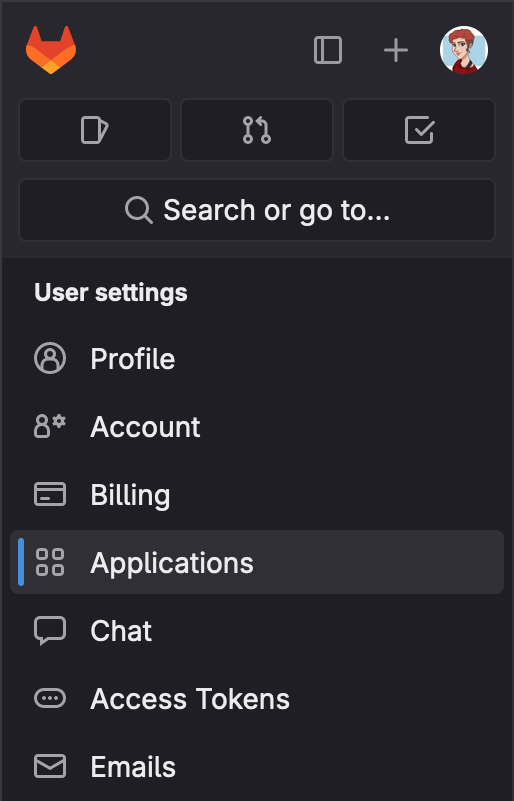The height and width of the screenshot is (801, 514).
Task: Open merge requests counter button
Action: coord(257,130)
